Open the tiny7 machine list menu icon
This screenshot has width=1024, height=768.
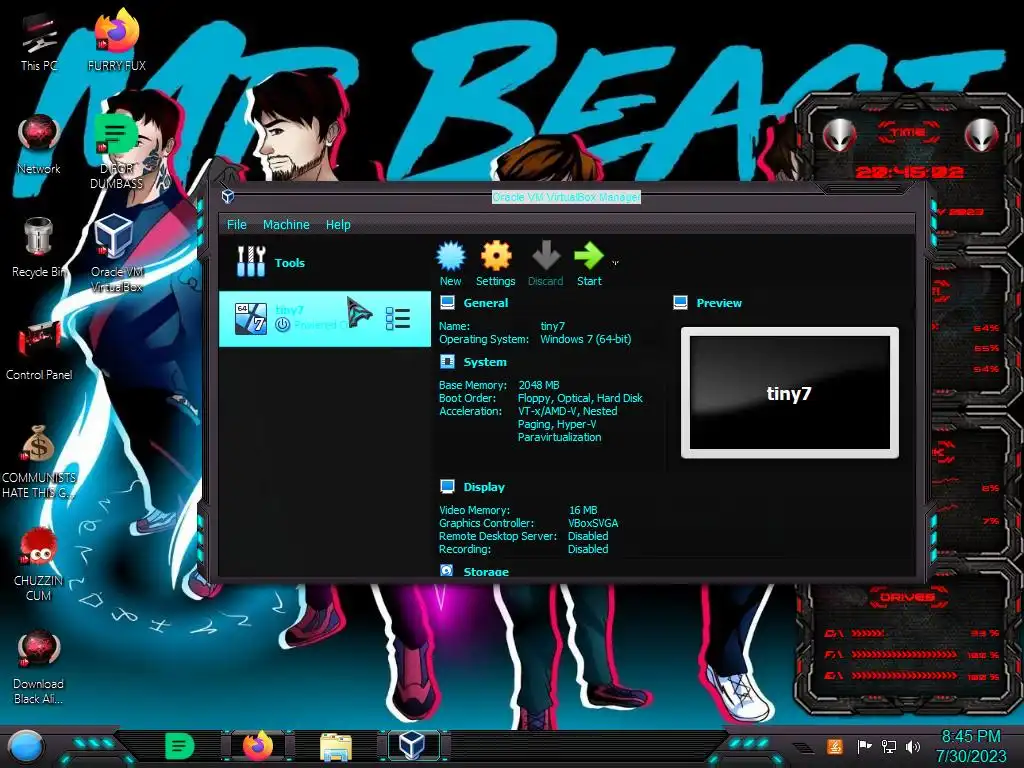[398, 319]
